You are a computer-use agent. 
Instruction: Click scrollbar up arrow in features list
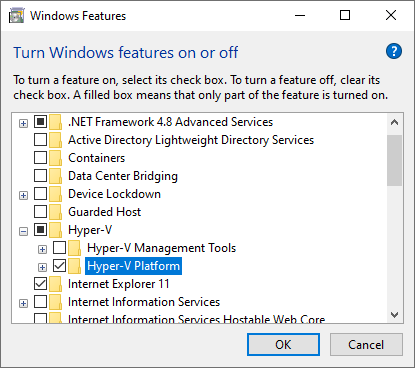[395, 123]
